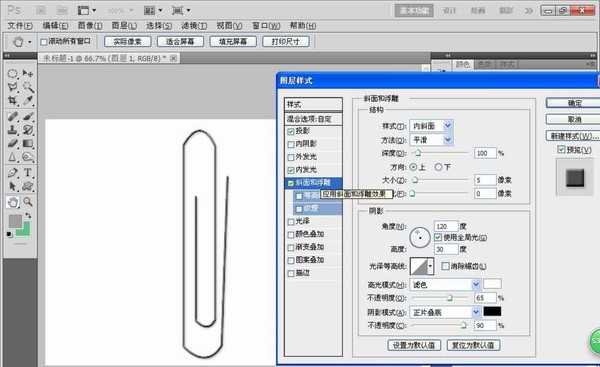
Task: Click the 深度 slider handle
Action: click(418, 153)
